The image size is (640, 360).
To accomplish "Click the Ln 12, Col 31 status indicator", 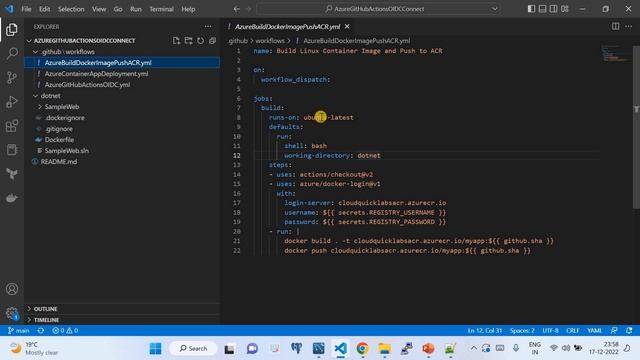I will click(x=484, y=330).
